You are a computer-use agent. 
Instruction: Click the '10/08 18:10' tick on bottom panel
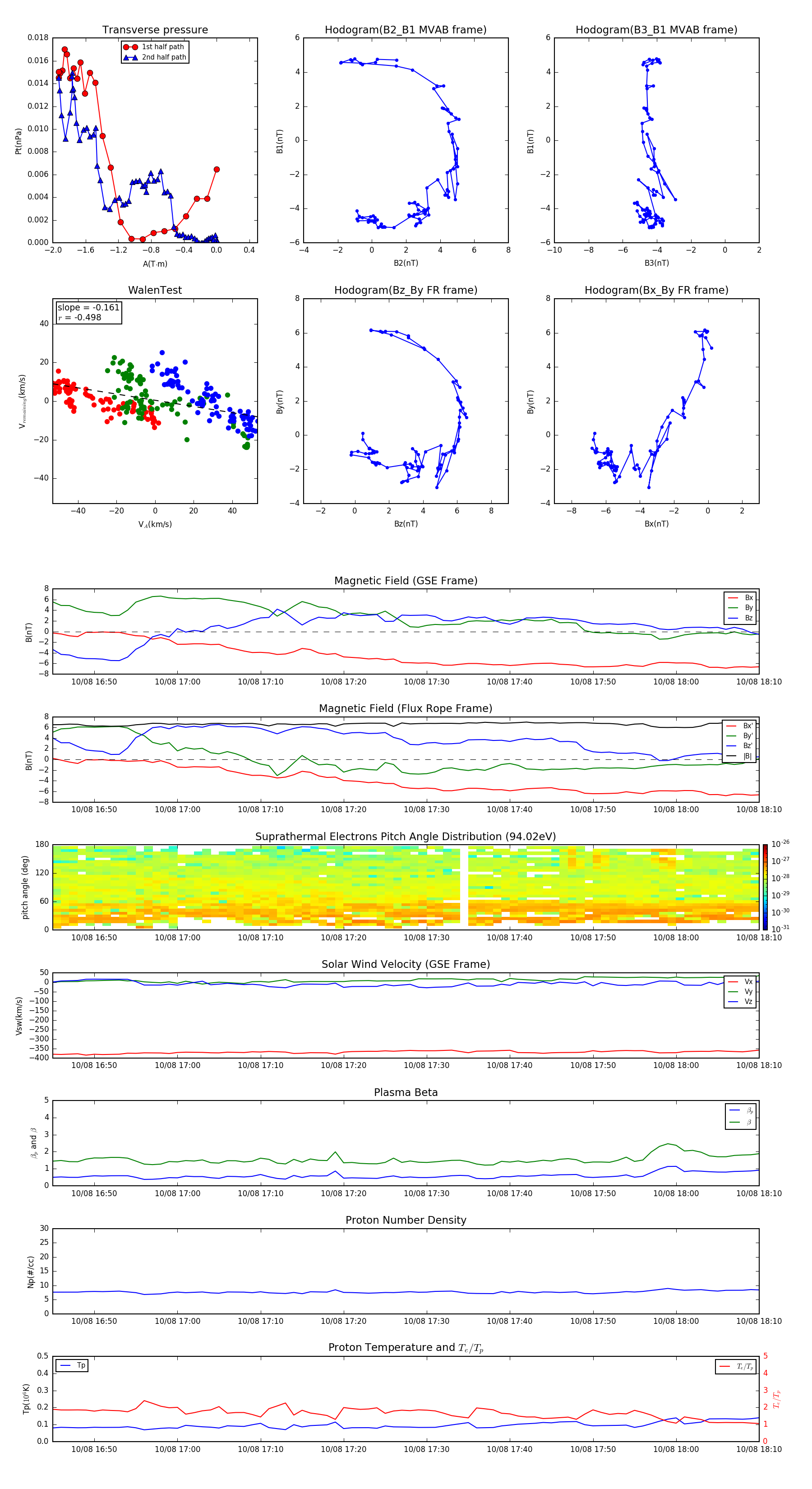[x=759, y=1449]
